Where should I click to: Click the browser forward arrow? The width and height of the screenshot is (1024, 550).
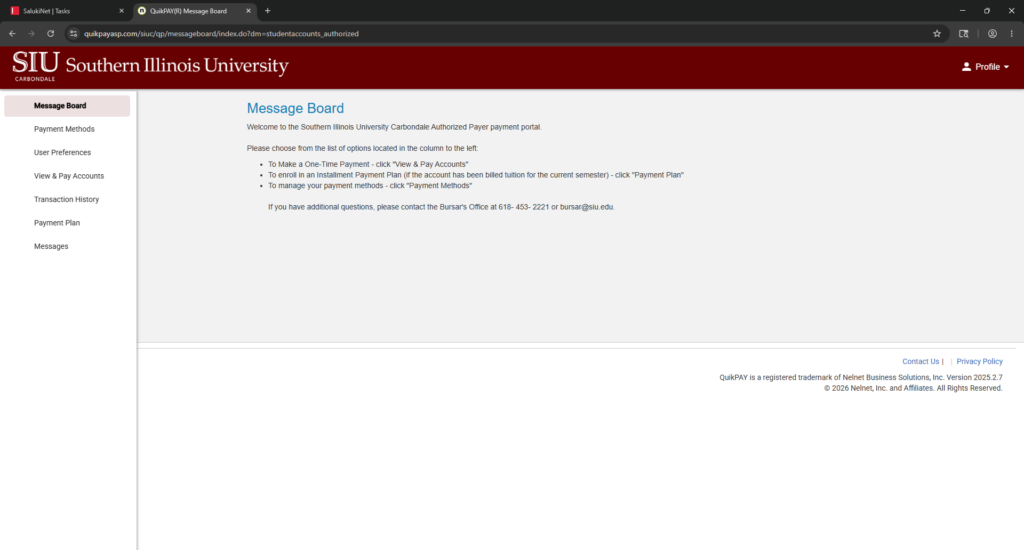[31, 33]
